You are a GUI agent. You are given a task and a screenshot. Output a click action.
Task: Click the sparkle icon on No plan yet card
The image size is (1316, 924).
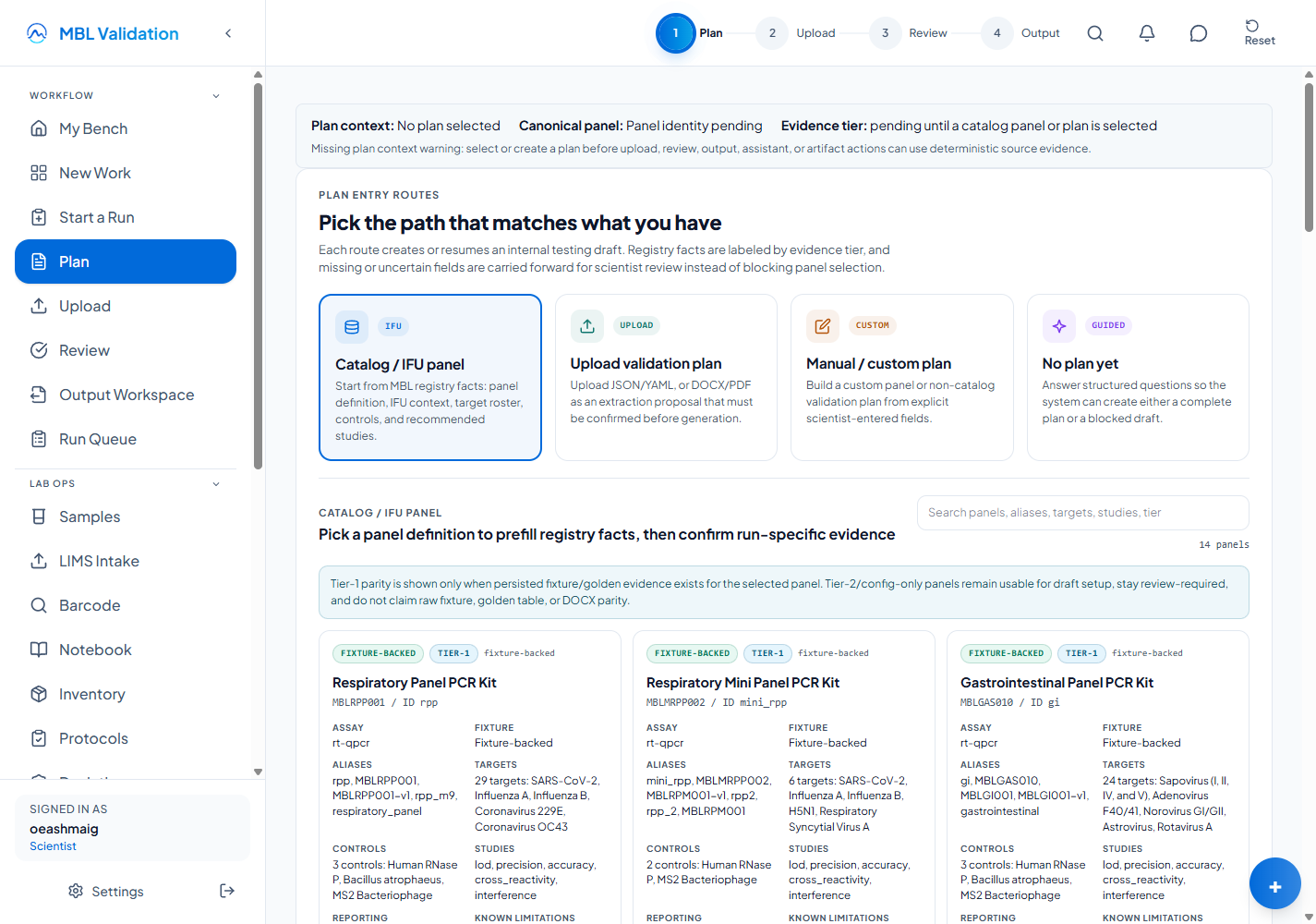1059,326
